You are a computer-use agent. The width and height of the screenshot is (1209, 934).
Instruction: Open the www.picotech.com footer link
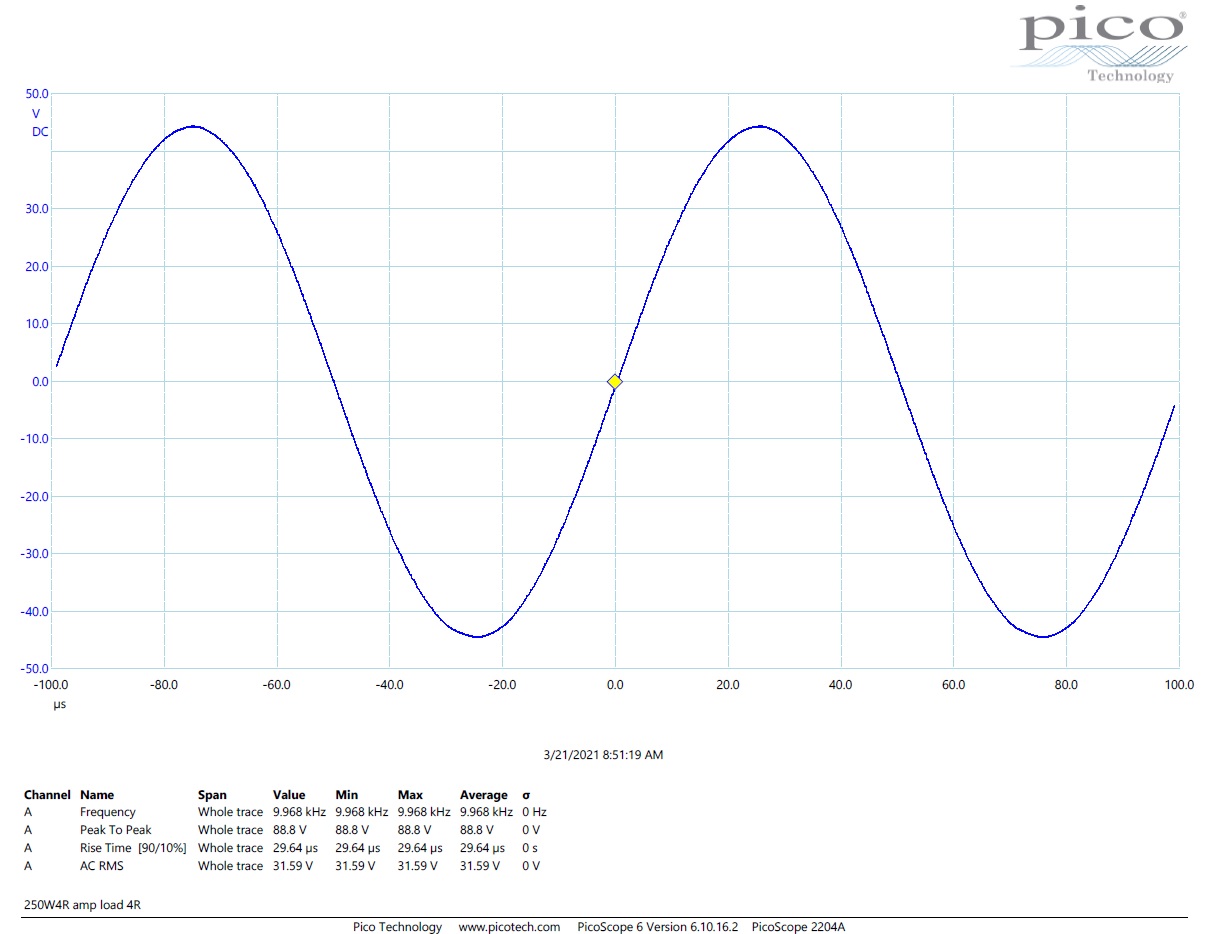point(509,927)
